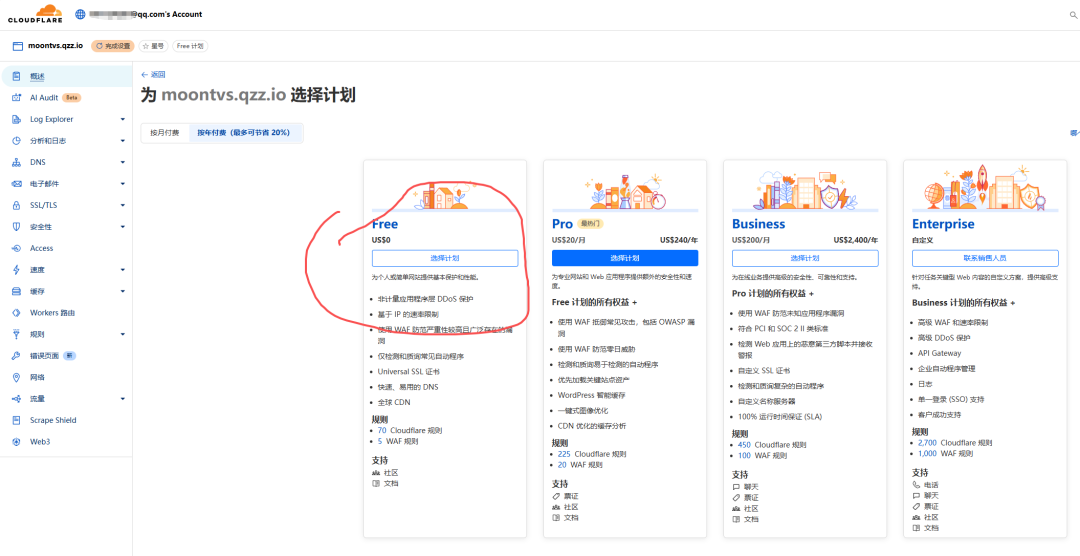Screen dimensions: 1080x556
Task: Click the Workers 路由 icon
Action: [16, 313]
